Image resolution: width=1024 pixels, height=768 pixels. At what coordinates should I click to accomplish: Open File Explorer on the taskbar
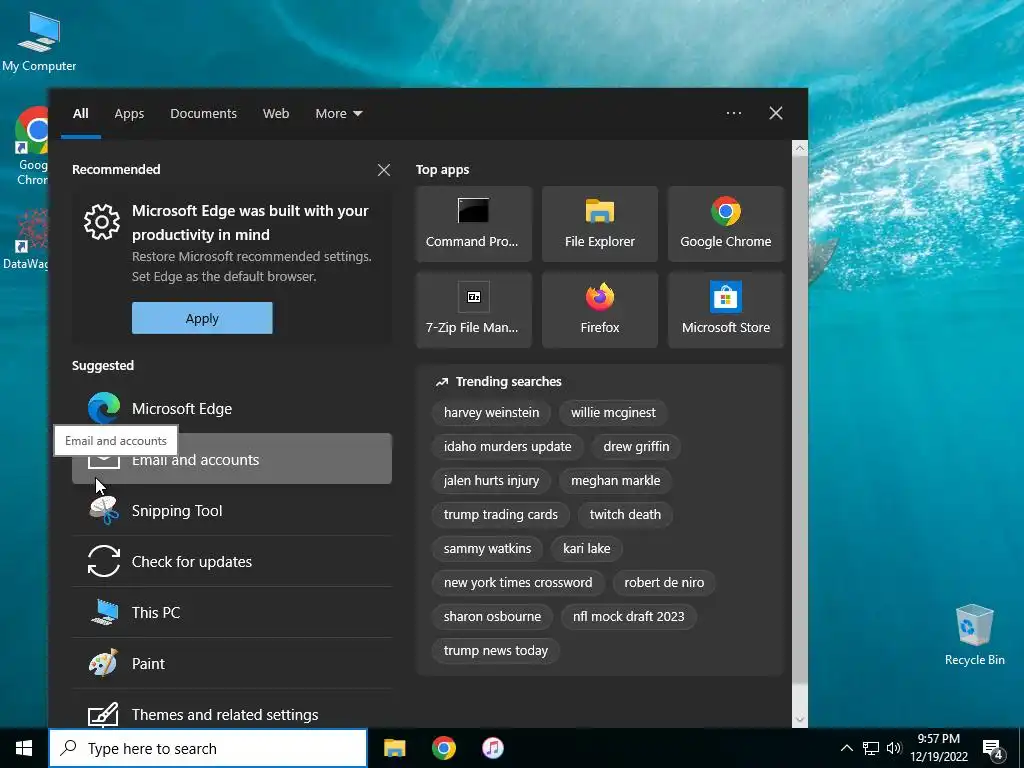pos(394,748)
